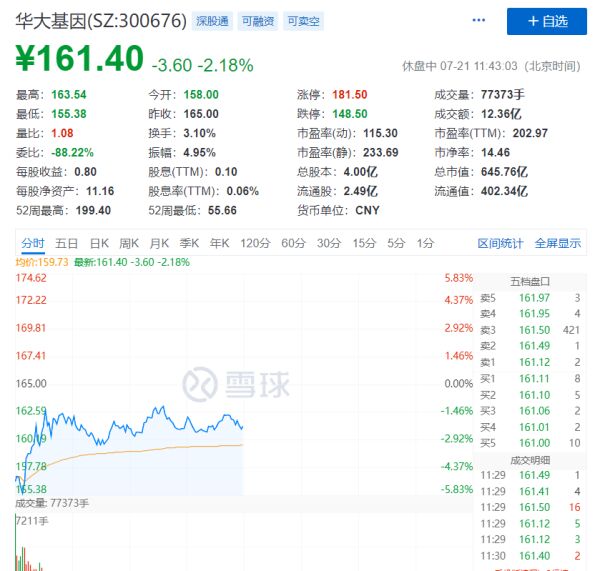Open 区间统计 range statistics

coord(500,243)
